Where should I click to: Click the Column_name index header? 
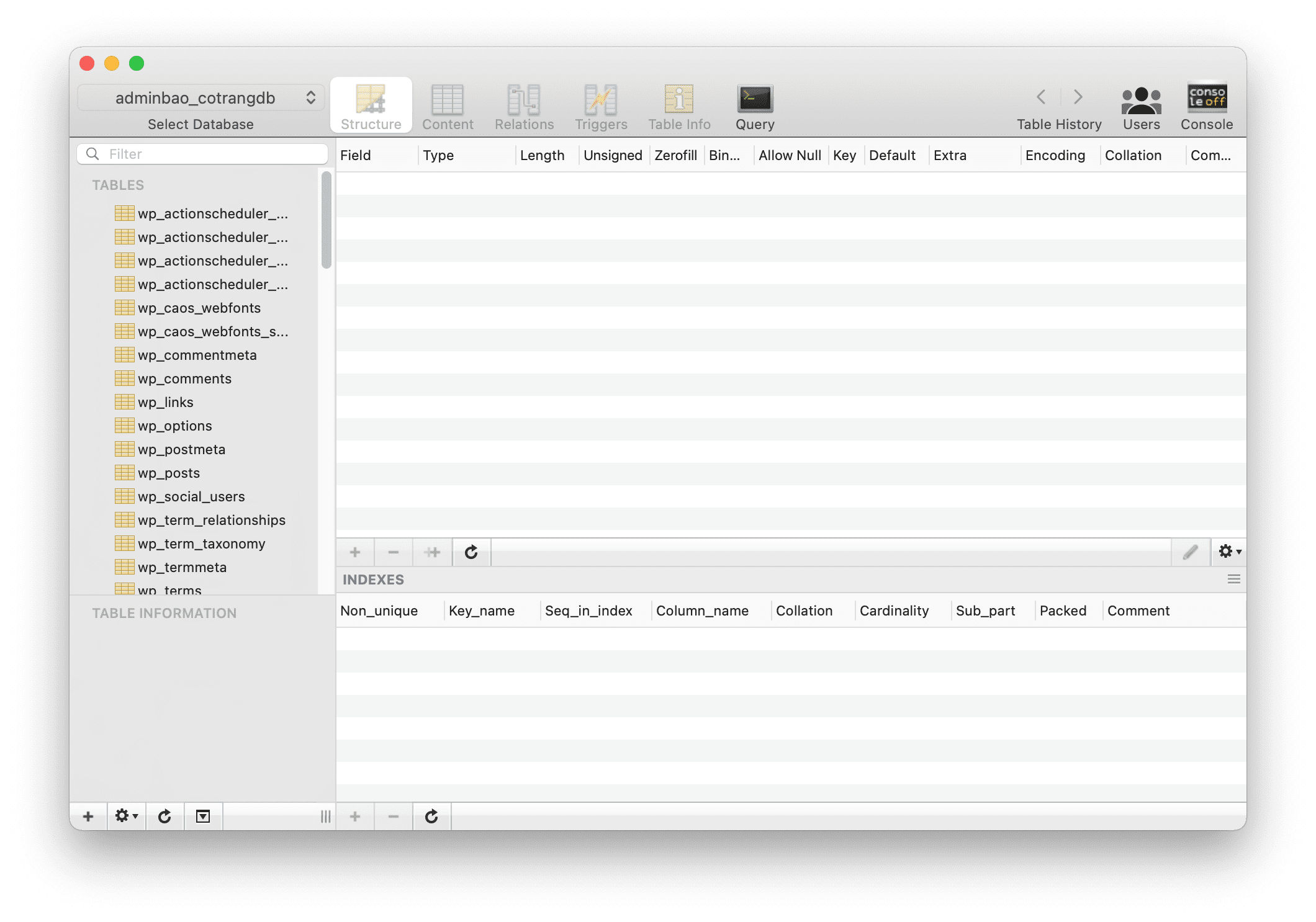711,611
